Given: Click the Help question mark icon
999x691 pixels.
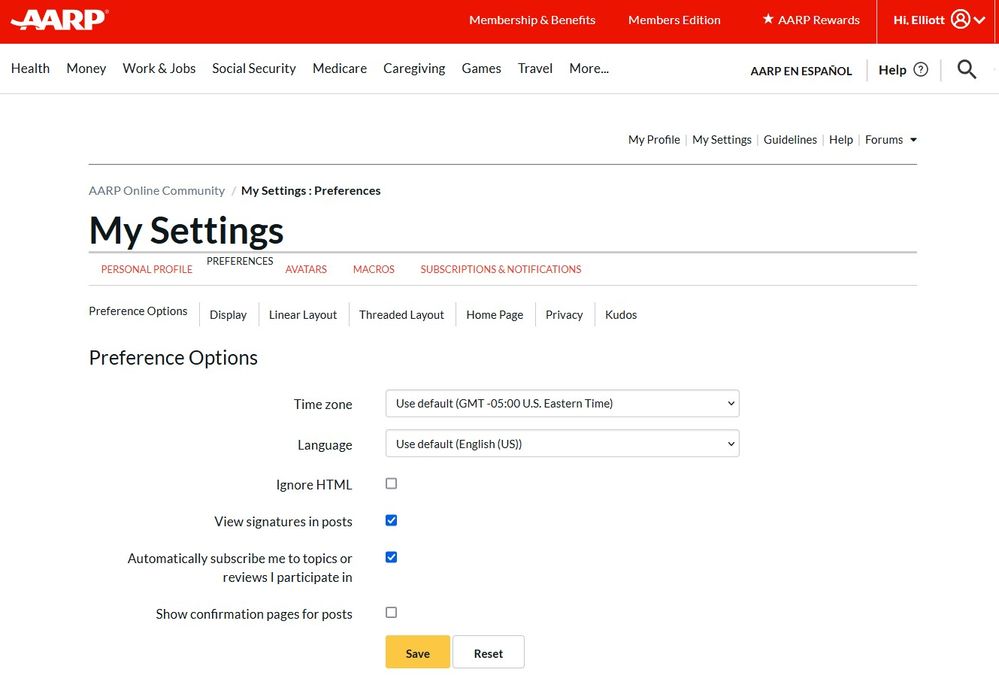Looking at the screenshot, I should 921,70.
